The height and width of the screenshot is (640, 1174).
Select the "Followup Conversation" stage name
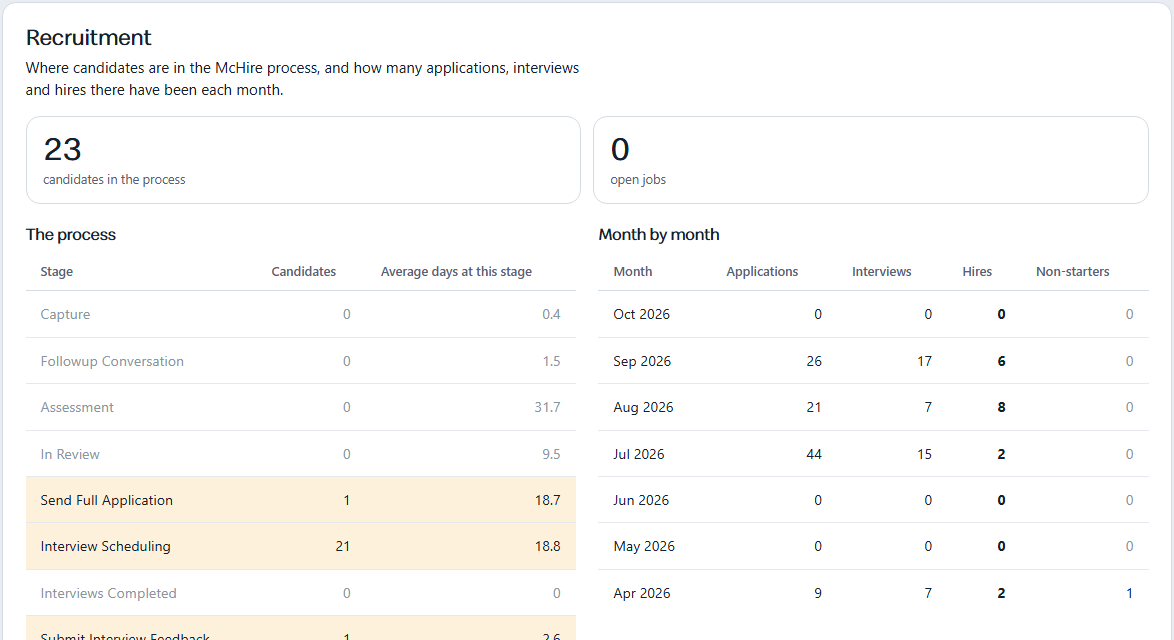[x=112, y=361]
